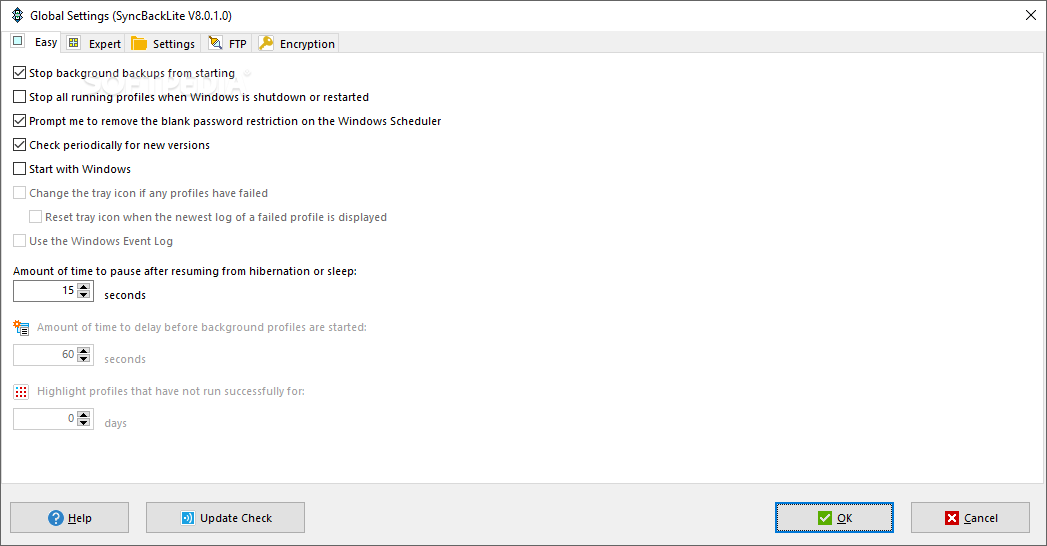Toggle Change the tray icon if profiles failed

pyautogui.click(x=19, y=193)
